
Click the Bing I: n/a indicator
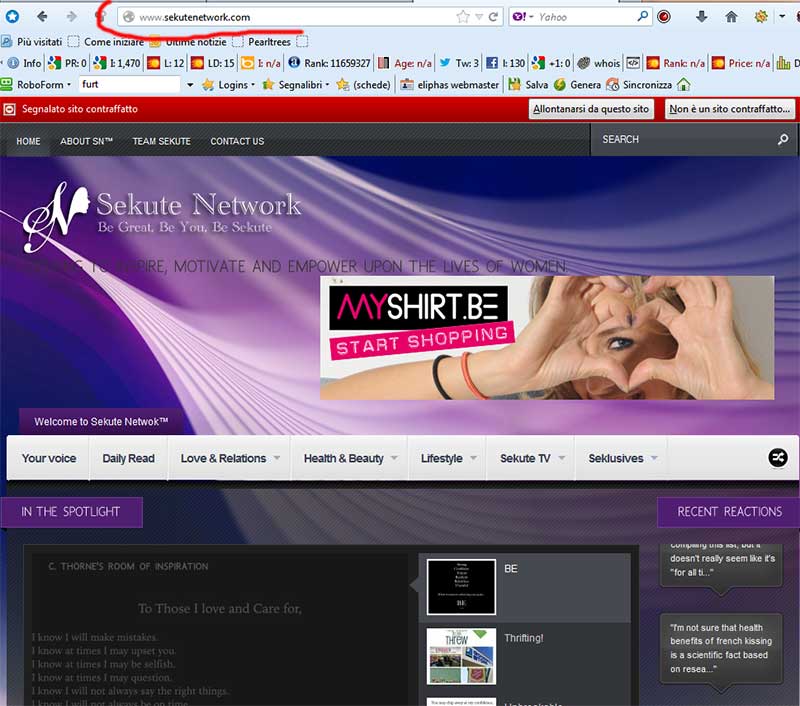click(x=261, y=63)
